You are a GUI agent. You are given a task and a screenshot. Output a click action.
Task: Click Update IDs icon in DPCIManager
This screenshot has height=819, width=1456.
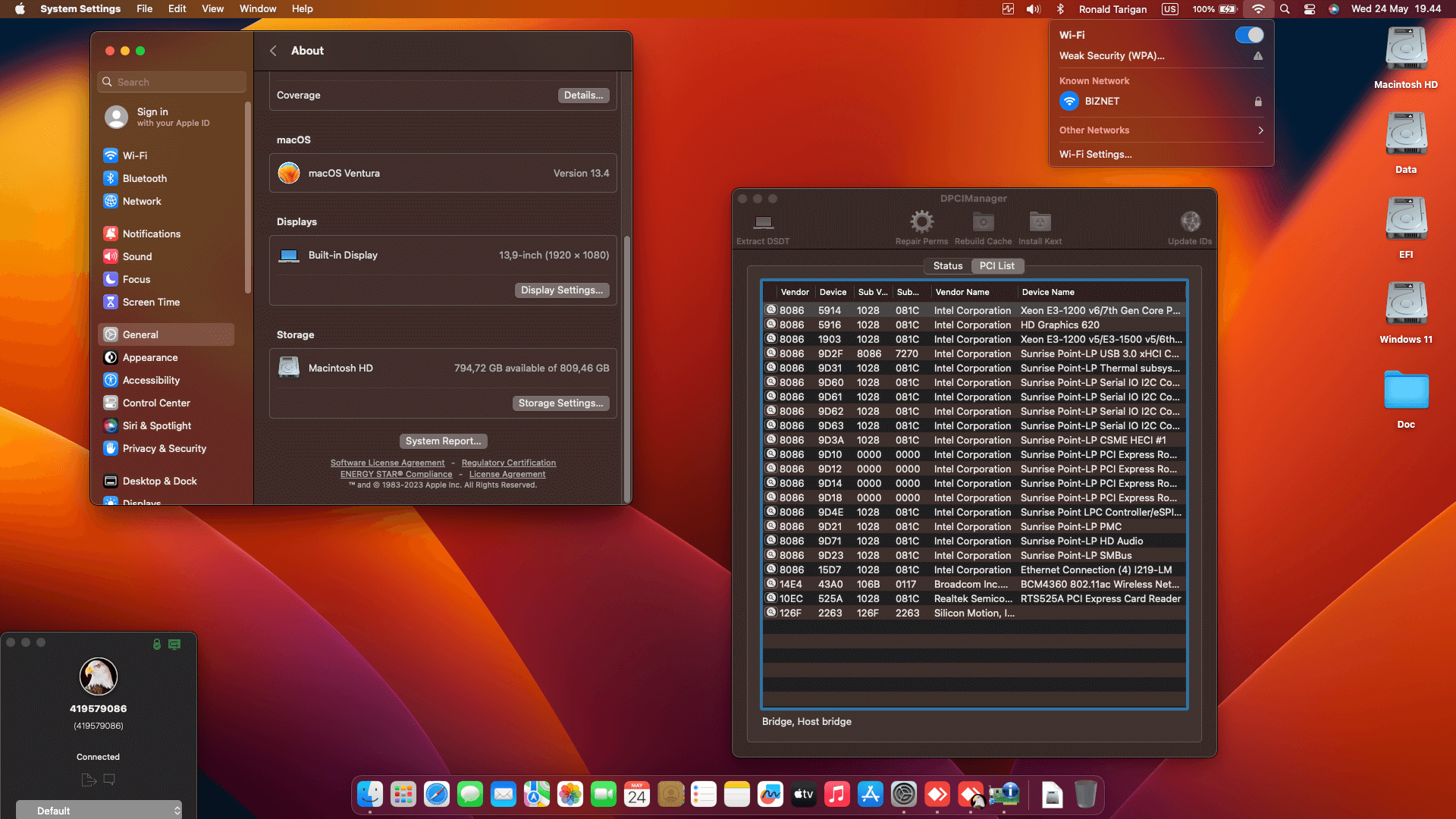1190,221
